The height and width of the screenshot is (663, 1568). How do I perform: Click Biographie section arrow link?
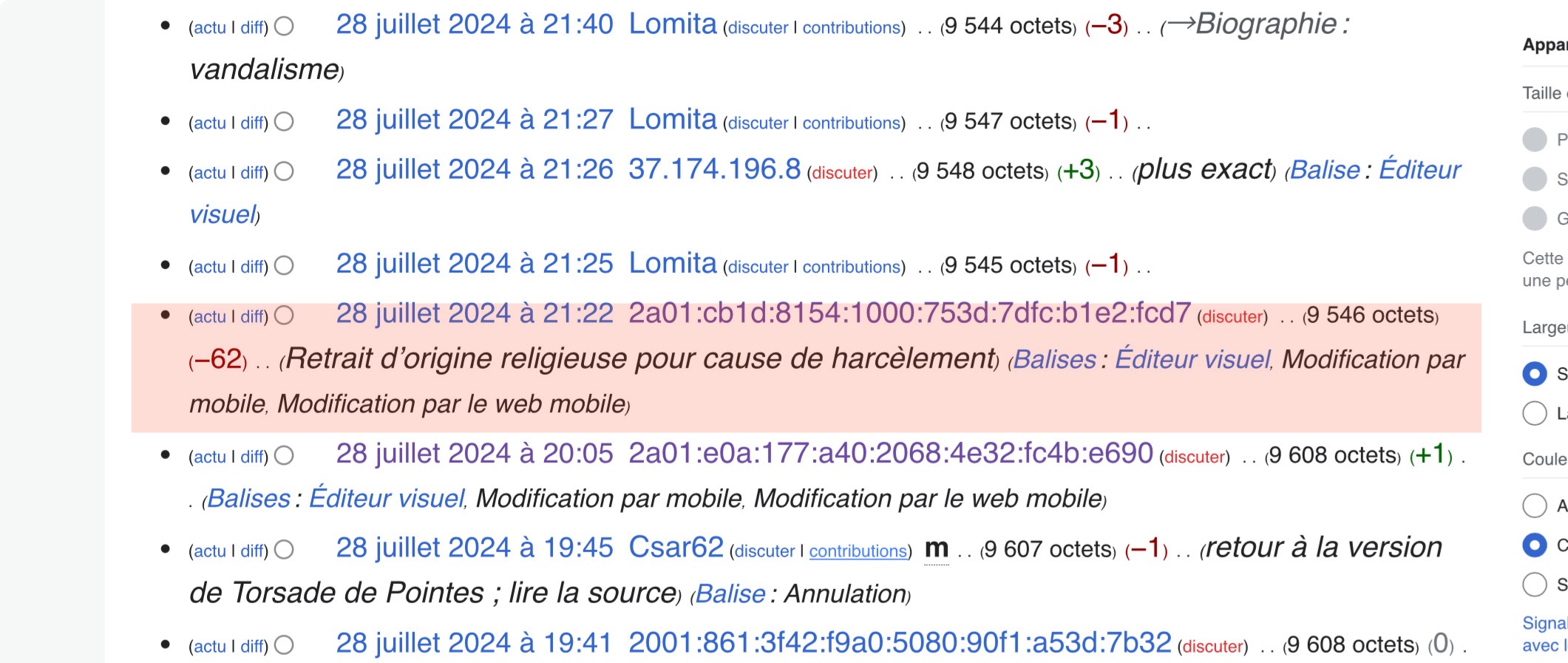pyautogui.click(x=1181, y=24)
